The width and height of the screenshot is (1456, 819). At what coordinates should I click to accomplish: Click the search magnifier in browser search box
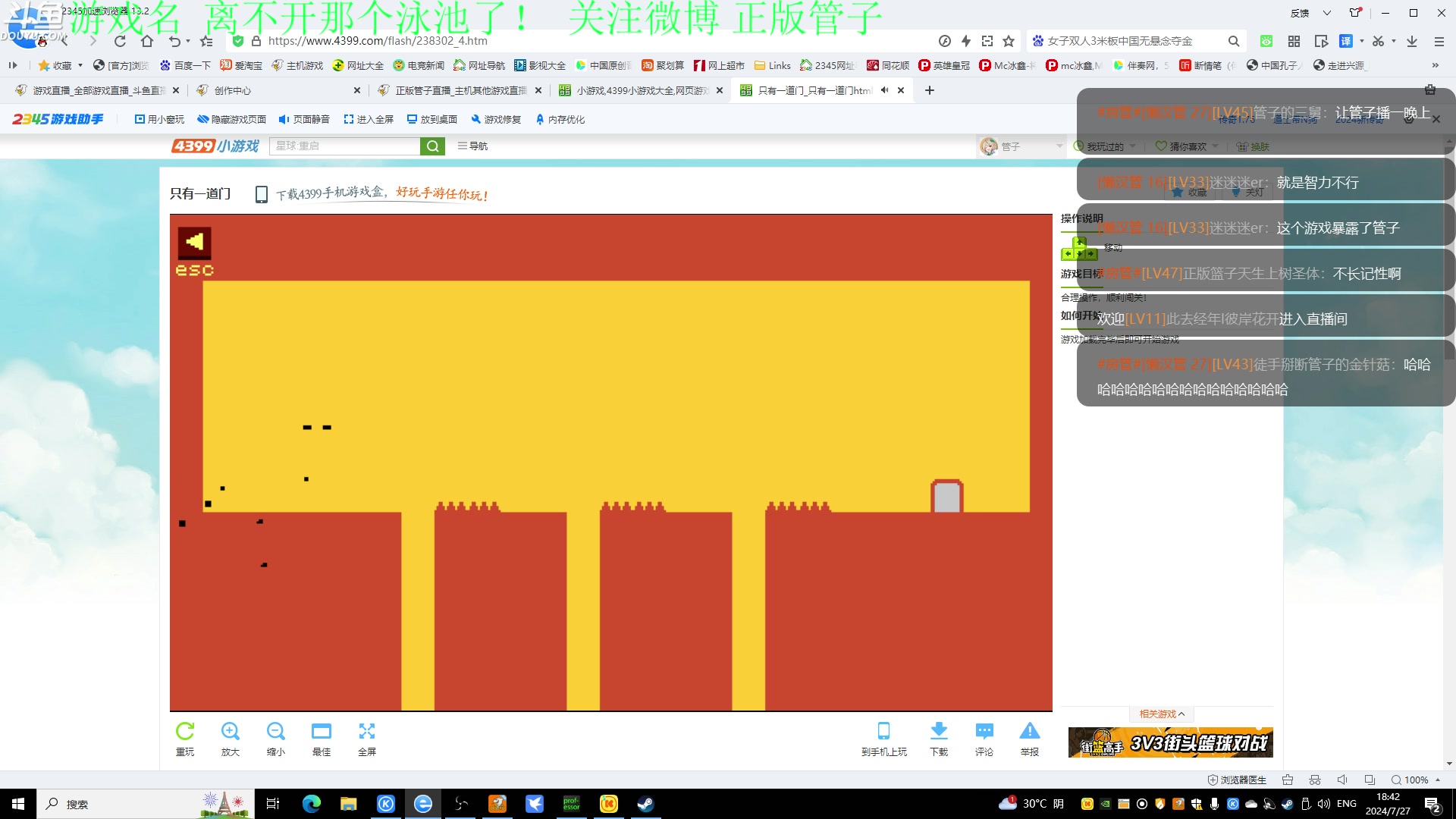(1234, 41)
